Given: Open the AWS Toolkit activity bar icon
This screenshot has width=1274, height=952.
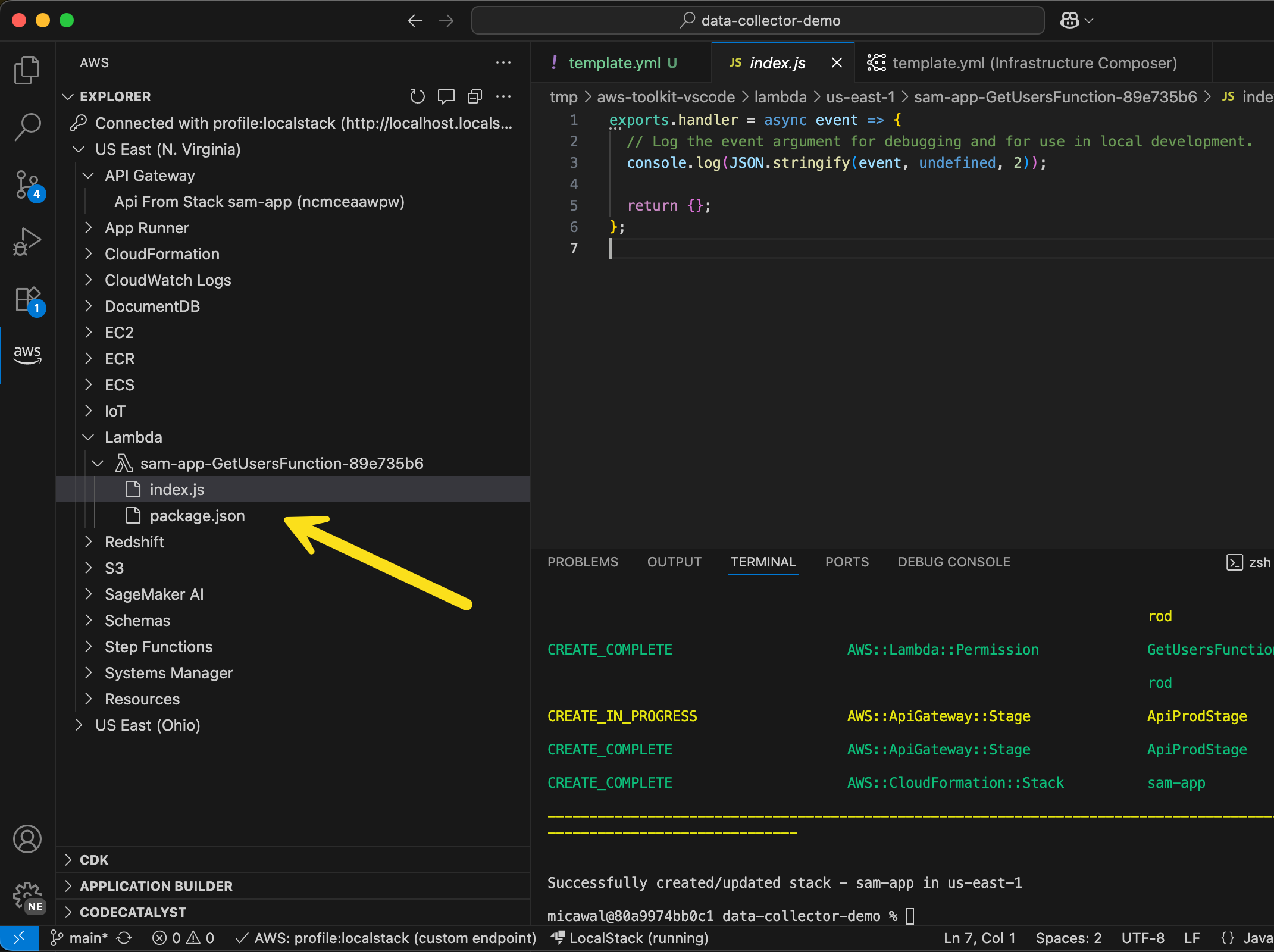Looking at the screenshot, I should point(27,355).
